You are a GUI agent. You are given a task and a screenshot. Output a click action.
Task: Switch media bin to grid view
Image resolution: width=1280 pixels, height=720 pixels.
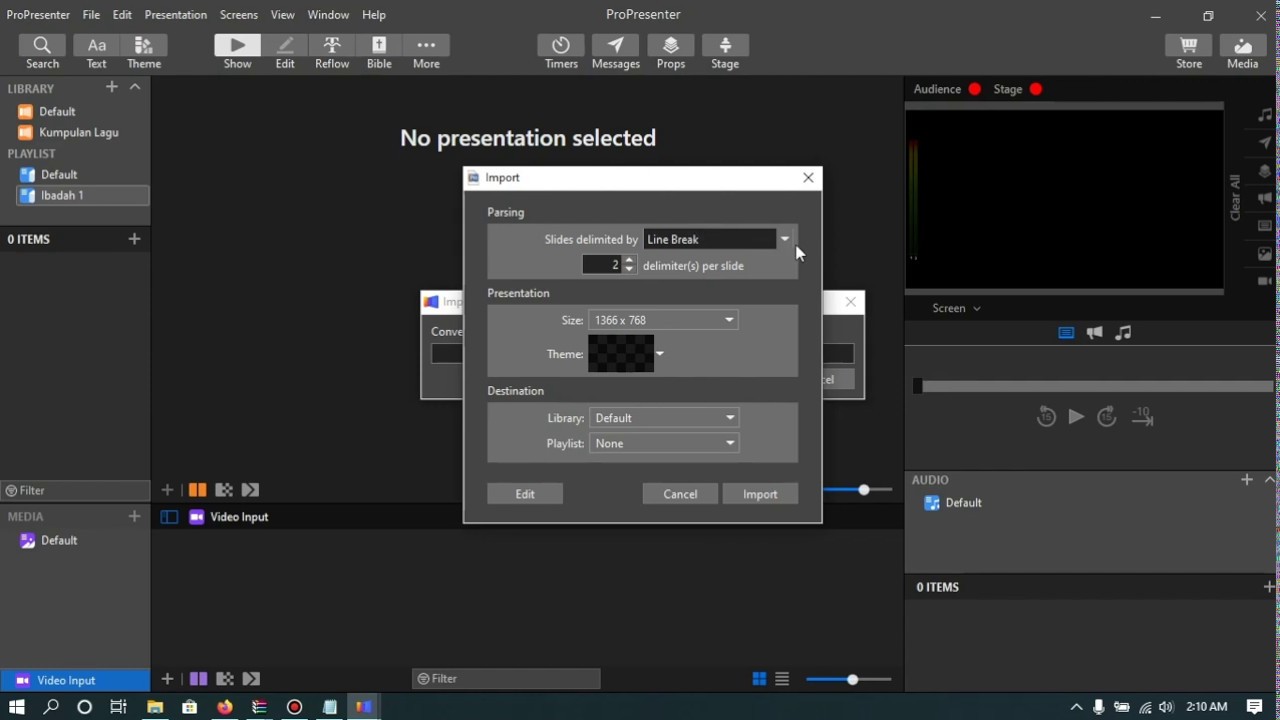pos(759,679)
